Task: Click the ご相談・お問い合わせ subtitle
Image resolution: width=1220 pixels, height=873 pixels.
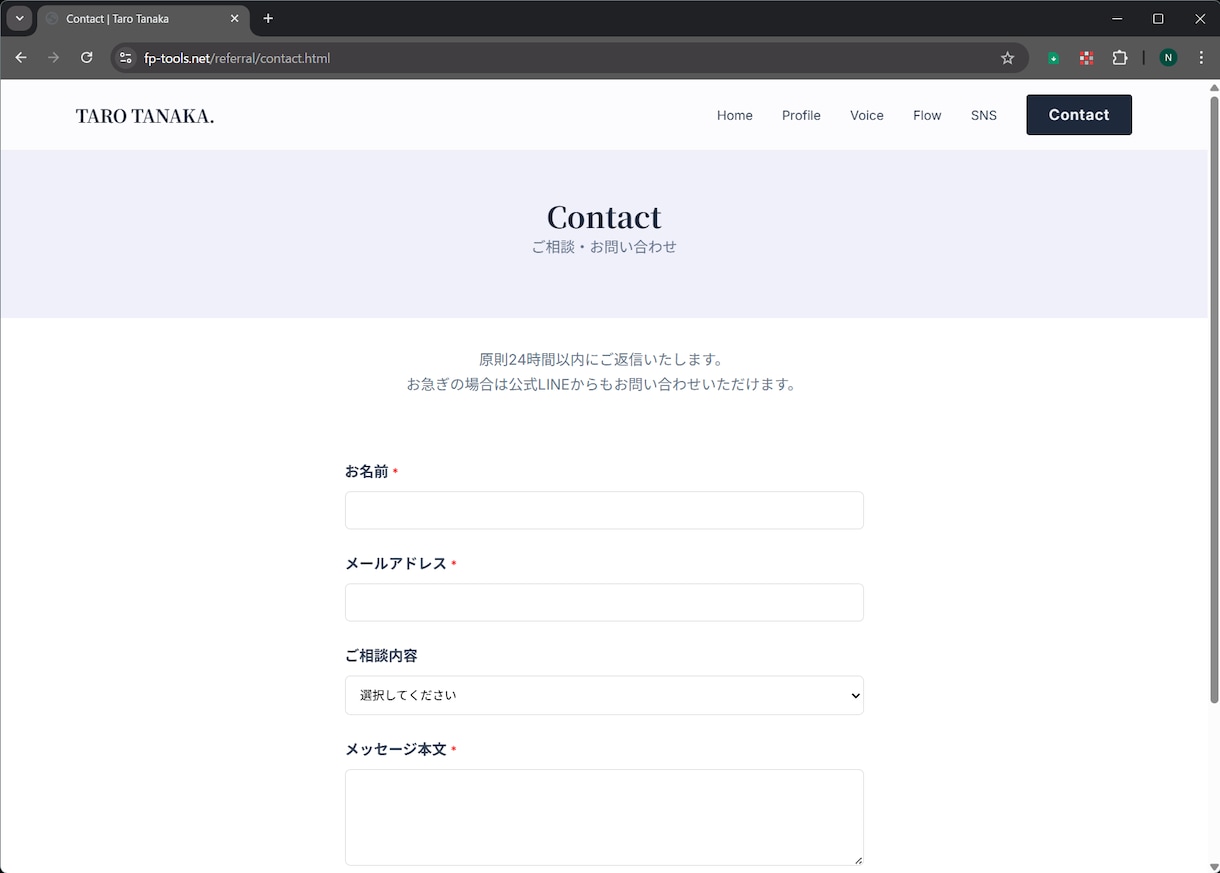Action: click(604, 247)
